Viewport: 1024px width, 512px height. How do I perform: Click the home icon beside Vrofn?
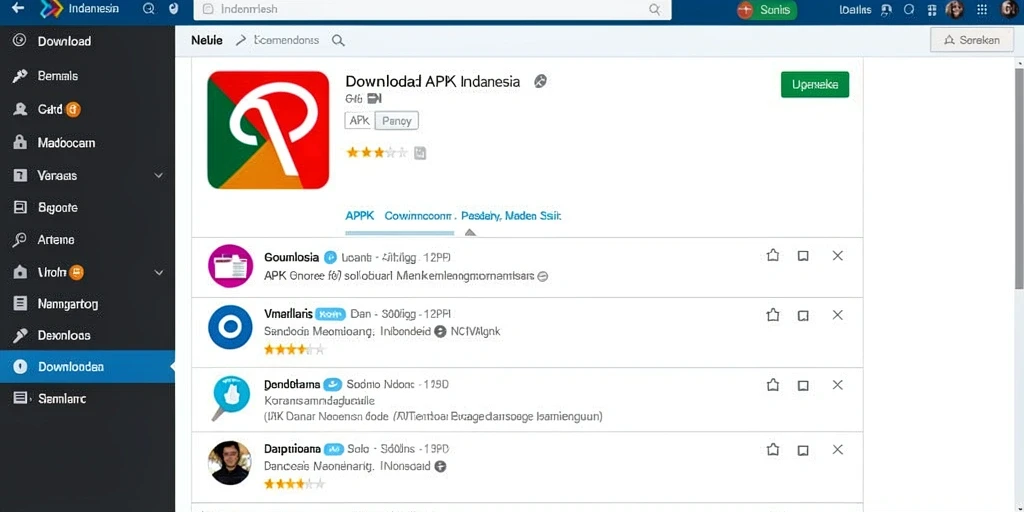pos(20,272)
